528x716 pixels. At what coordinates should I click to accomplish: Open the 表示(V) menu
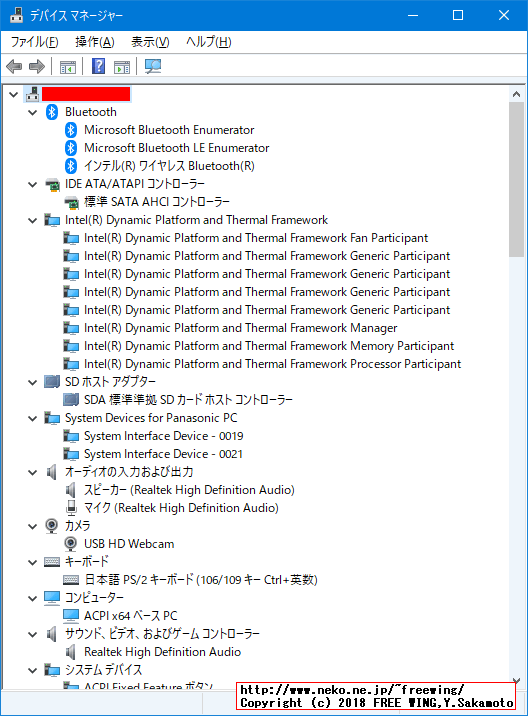pyautogui.click(x=150, y=42)
